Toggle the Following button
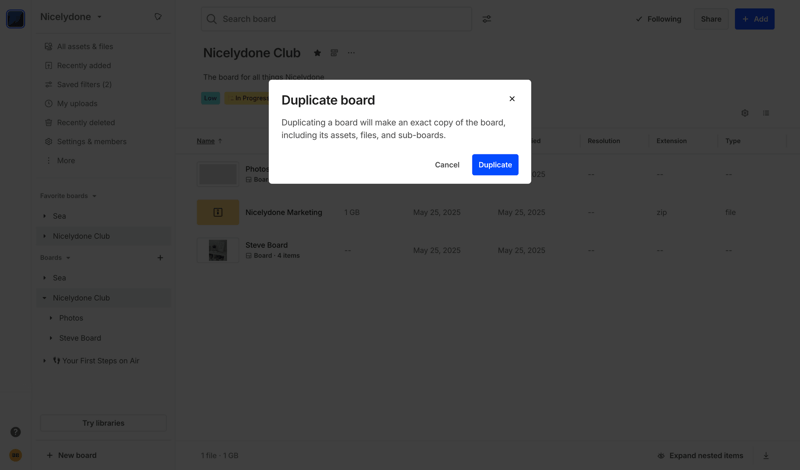Screen dimensions: 800x470 click(x=658, y=19)
